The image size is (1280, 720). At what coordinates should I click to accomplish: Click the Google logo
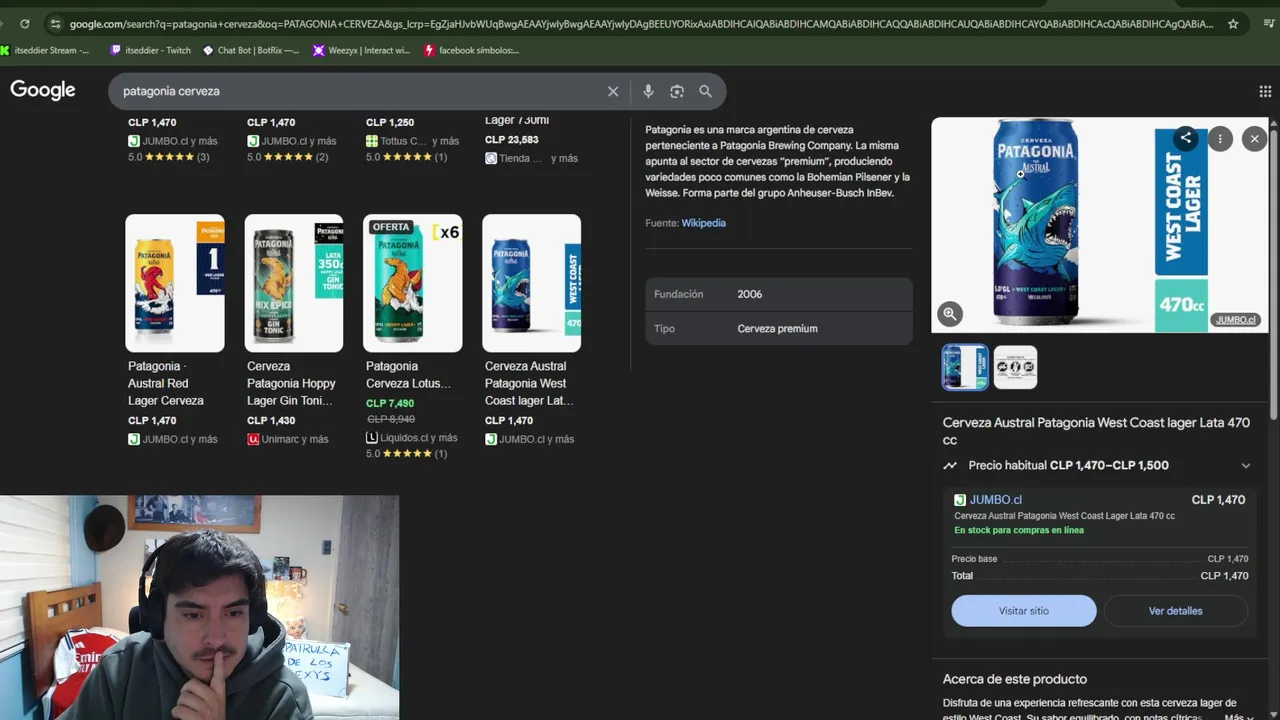pos(43,90)
